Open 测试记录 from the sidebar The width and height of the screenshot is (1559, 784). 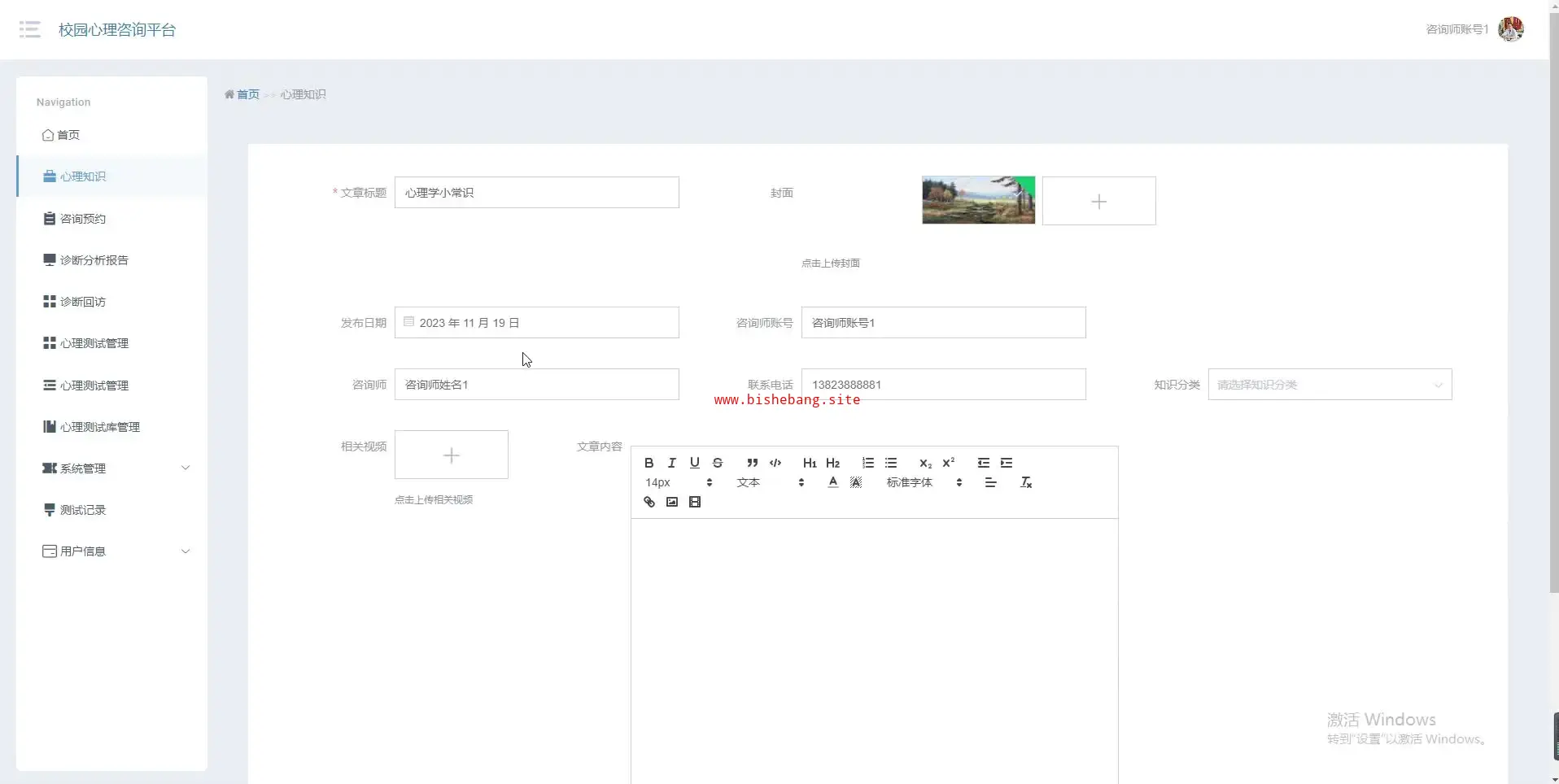[x=112, y=510]
